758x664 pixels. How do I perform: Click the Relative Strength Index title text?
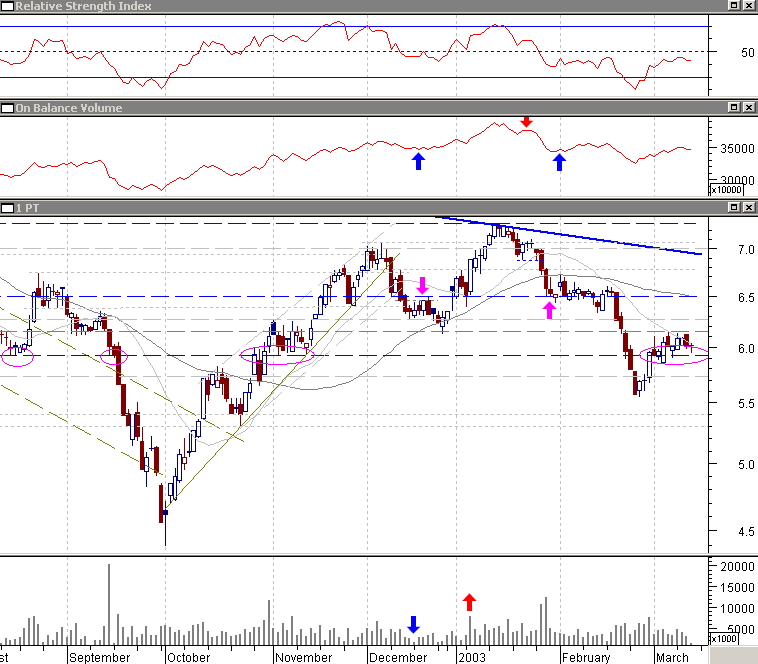click(x=83, y=6)
